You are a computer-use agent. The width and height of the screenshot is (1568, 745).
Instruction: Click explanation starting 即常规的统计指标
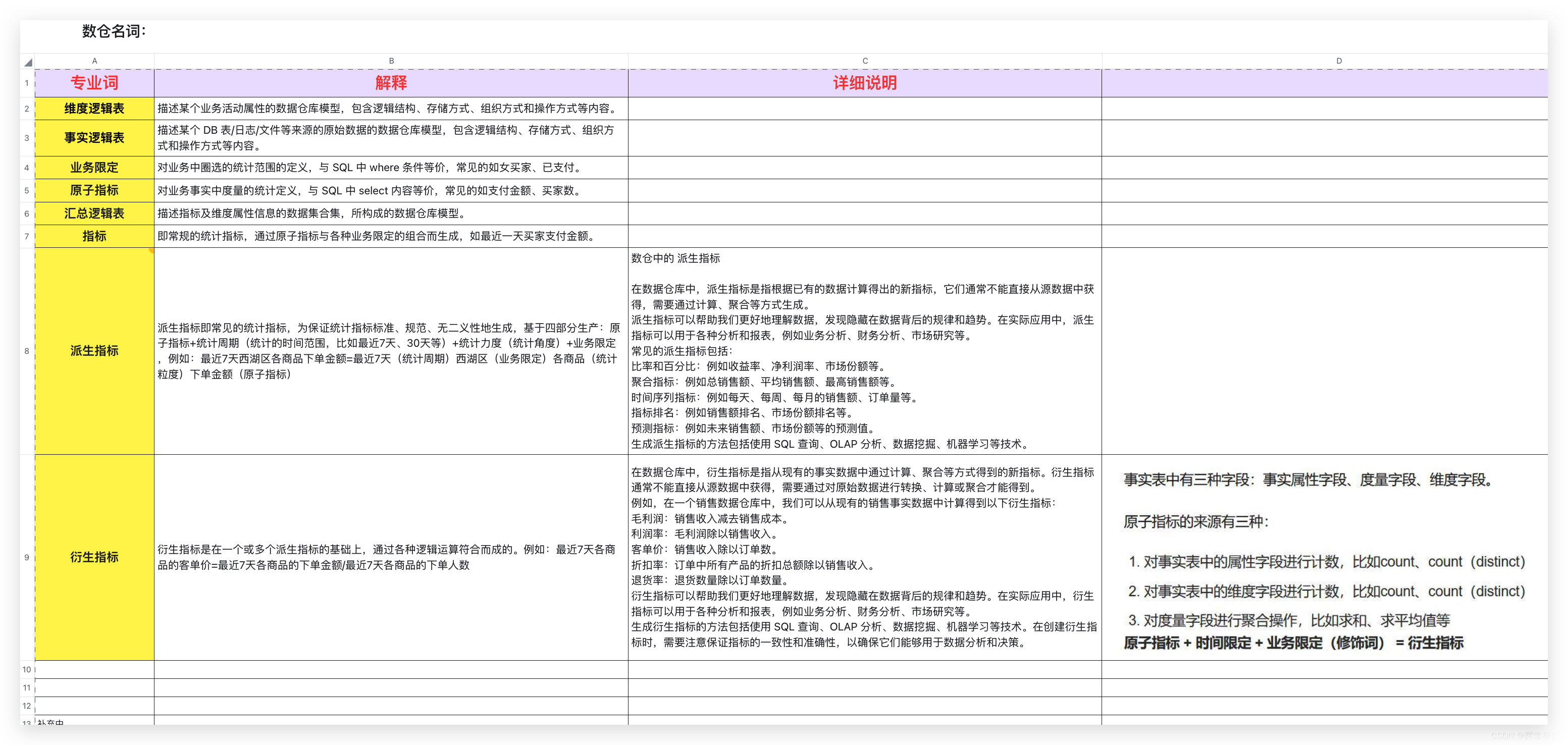pos(391,236)
